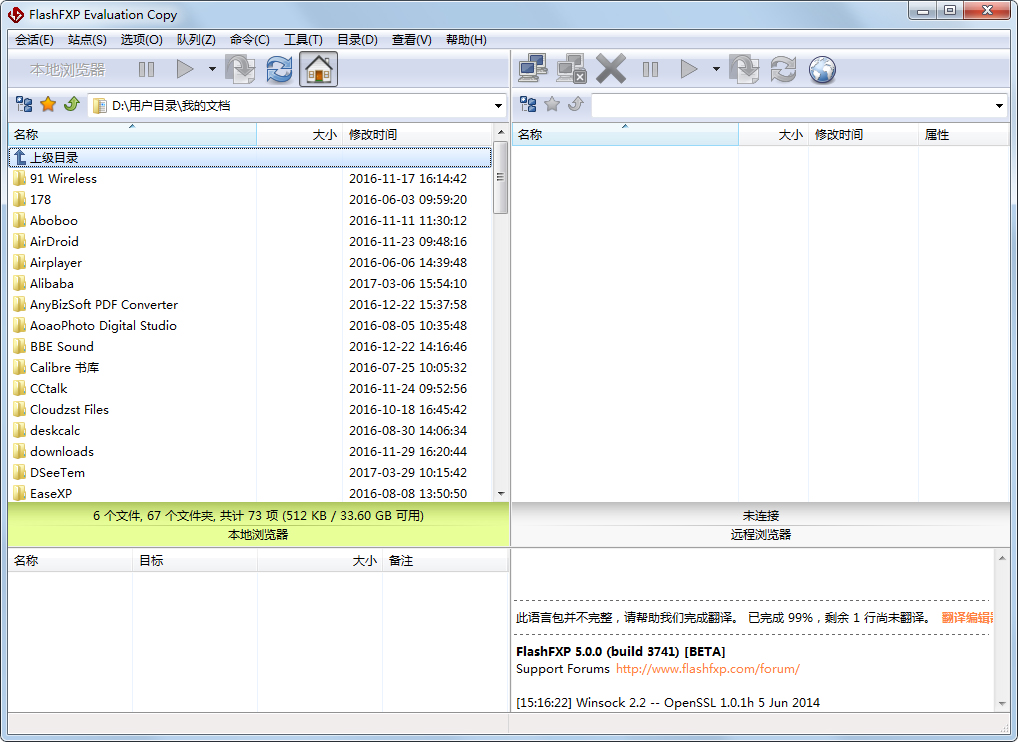Open the flashfxp.com forum link
The height and width of the screenshot is (742, 1018).
[708, 669]
